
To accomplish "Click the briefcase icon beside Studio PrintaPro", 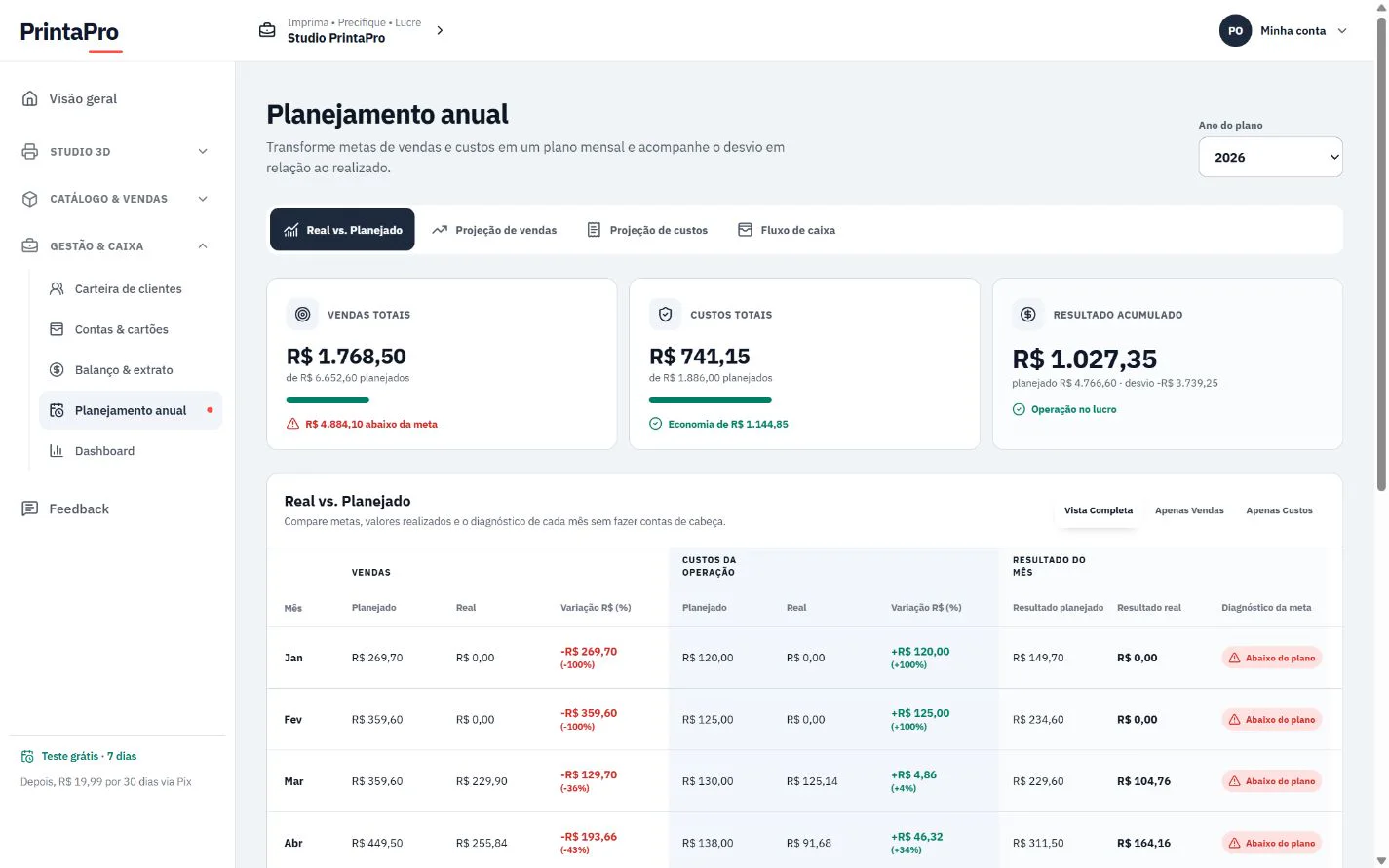I will (x=267, y=30).
